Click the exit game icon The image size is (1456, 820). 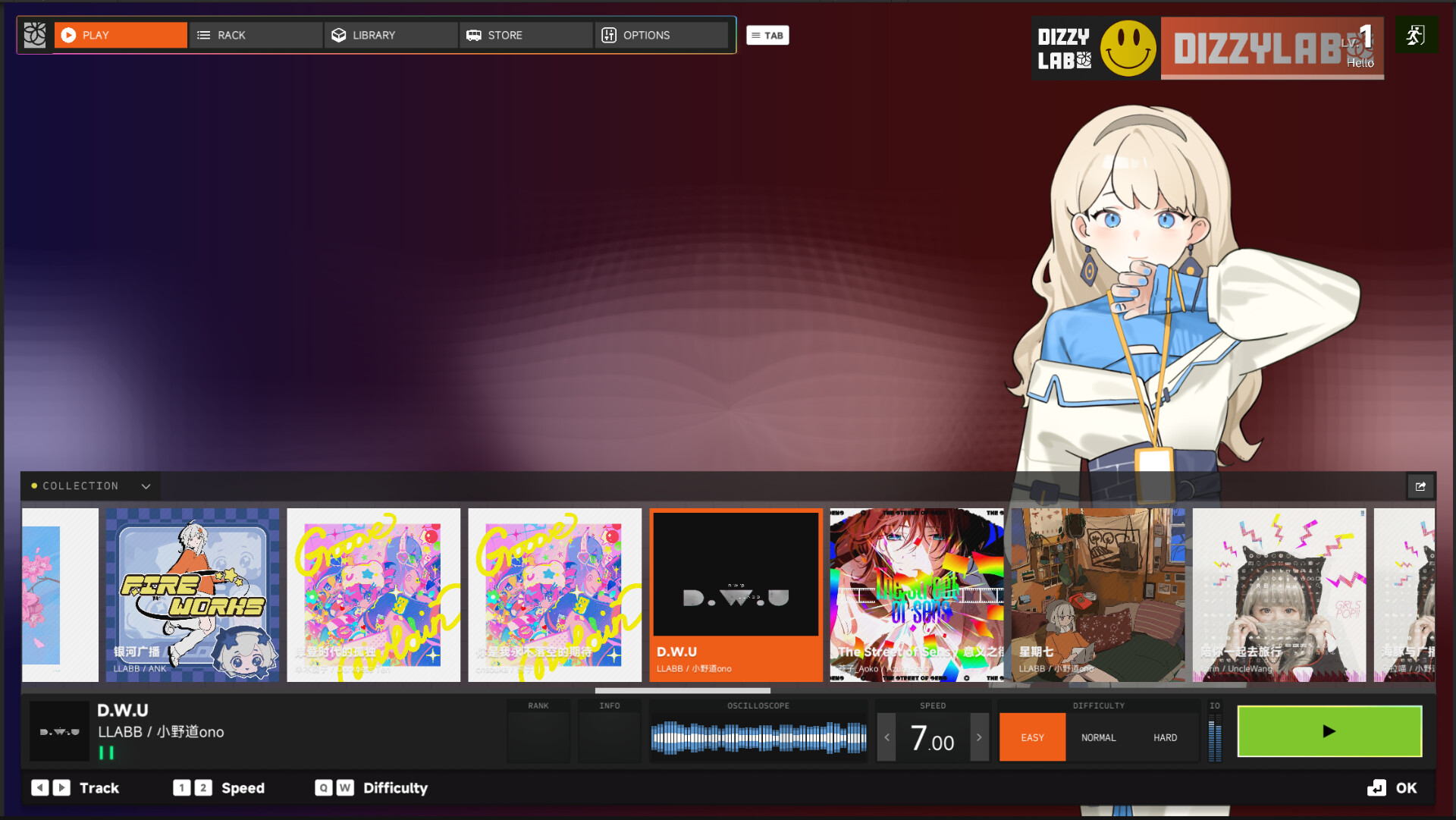click(x=1416, y=35)
